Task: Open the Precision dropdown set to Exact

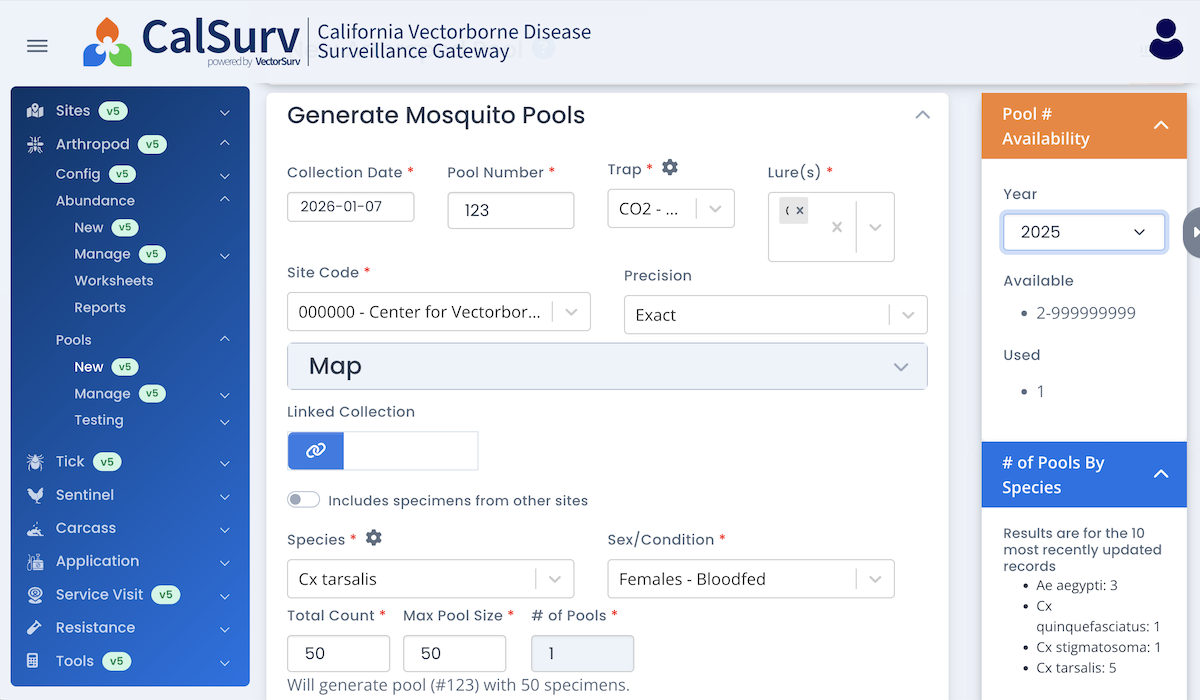Action: (775, 315)
